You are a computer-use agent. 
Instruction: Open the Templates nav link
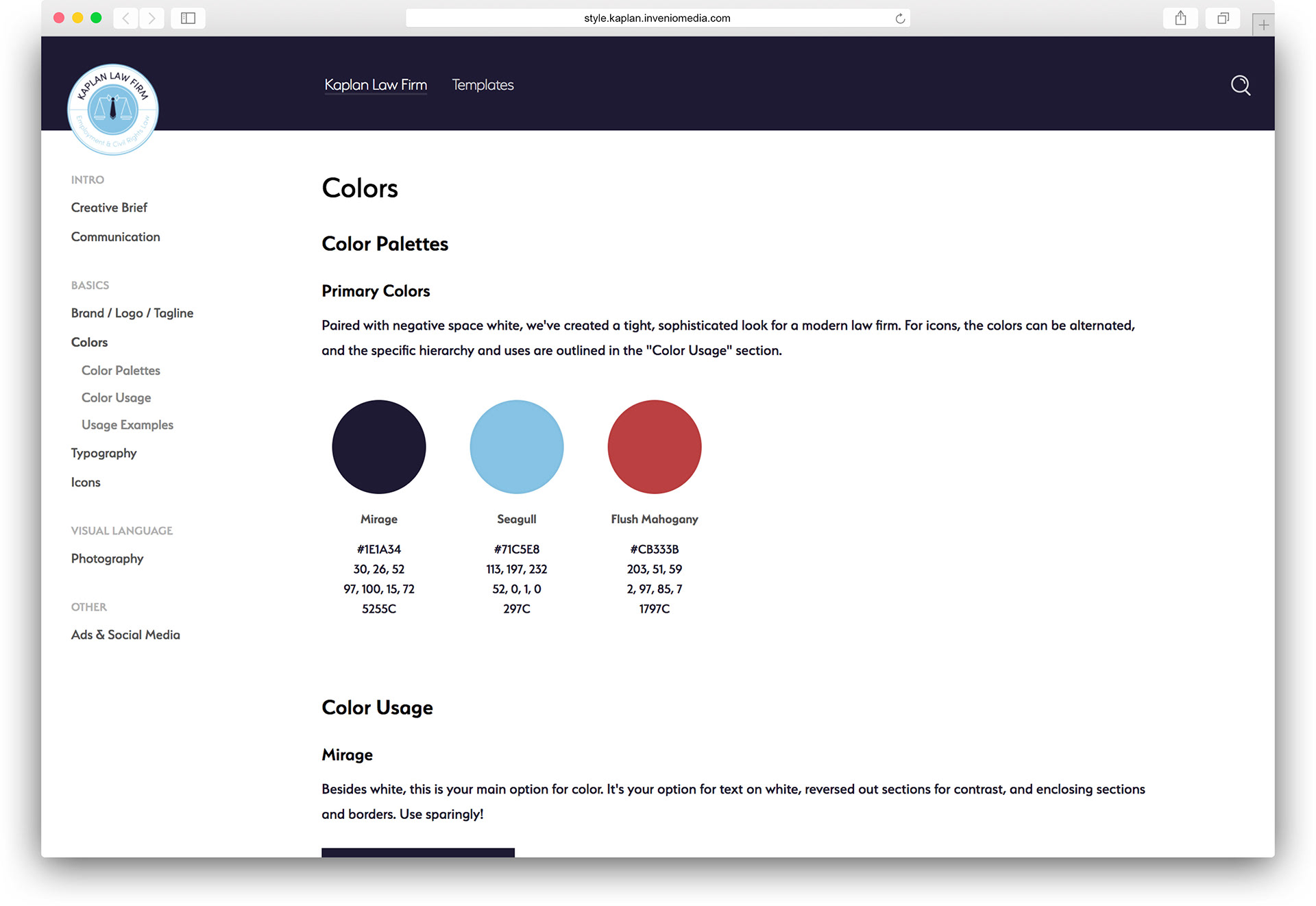coord(483,85)
